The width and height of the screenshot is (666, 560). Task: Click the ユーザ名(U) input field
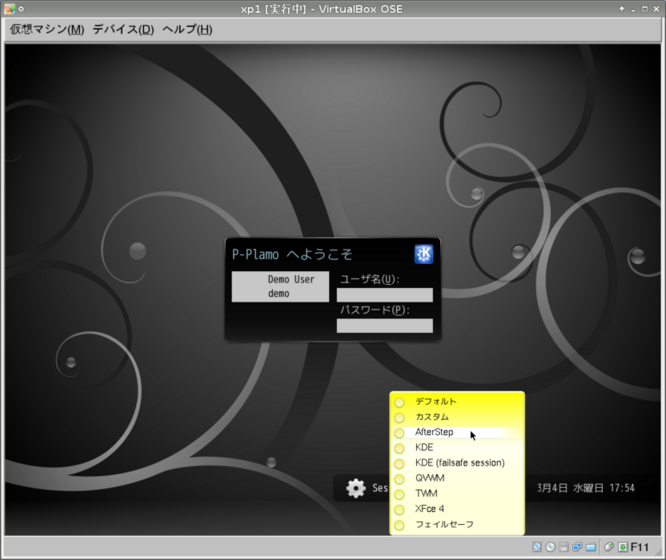(x=385, y=295)
